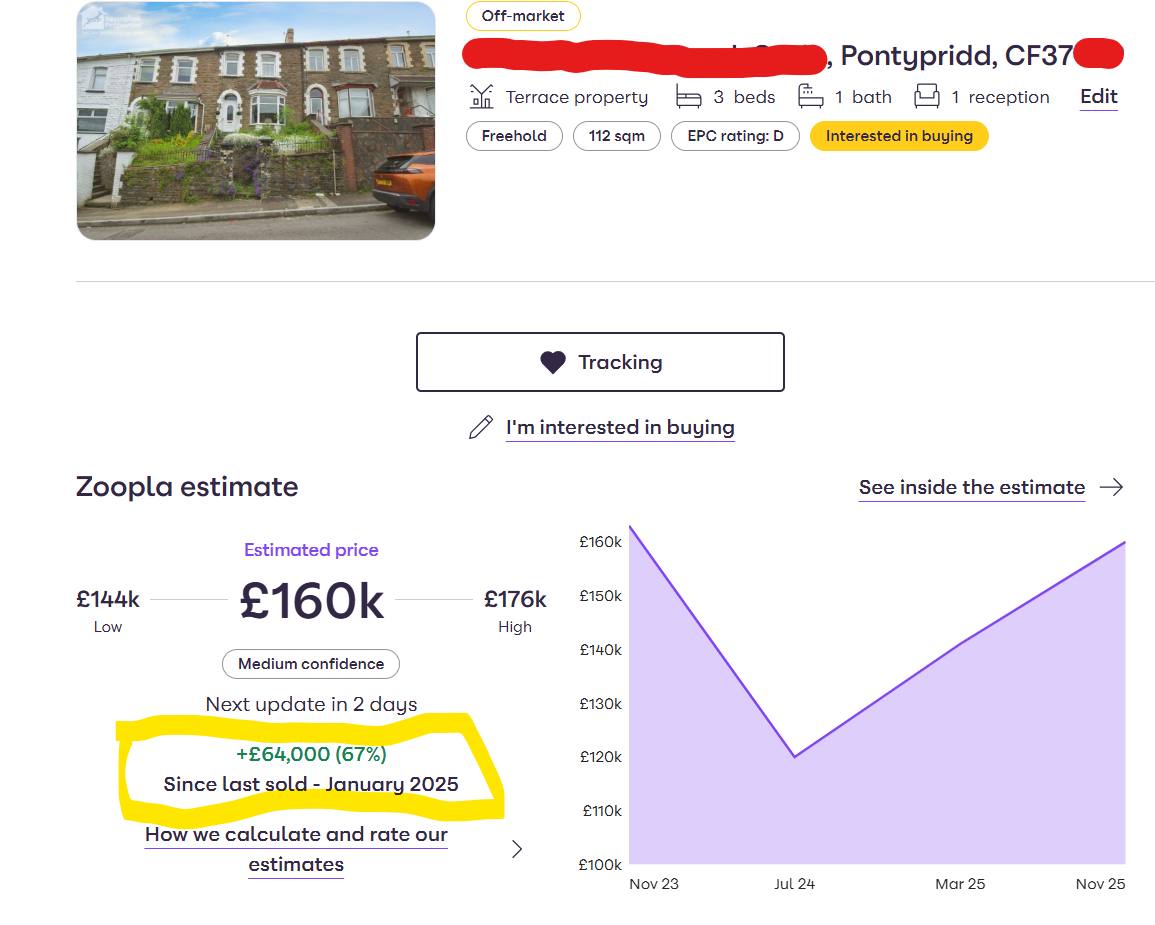Expand How we calculate estimates chevron
The image size is (1155, 925).
point(517,849)
